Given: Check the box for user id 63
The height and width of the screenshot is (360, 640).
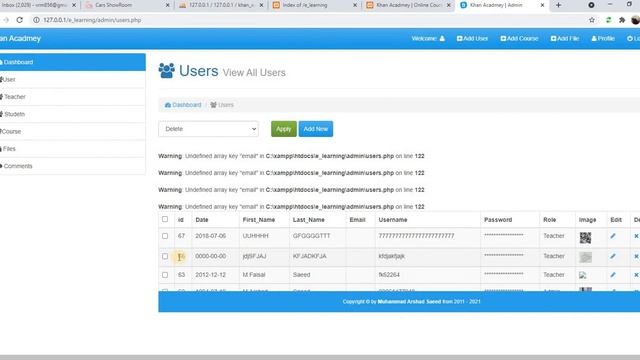Looking at the screenshot, I should point(165,275).
